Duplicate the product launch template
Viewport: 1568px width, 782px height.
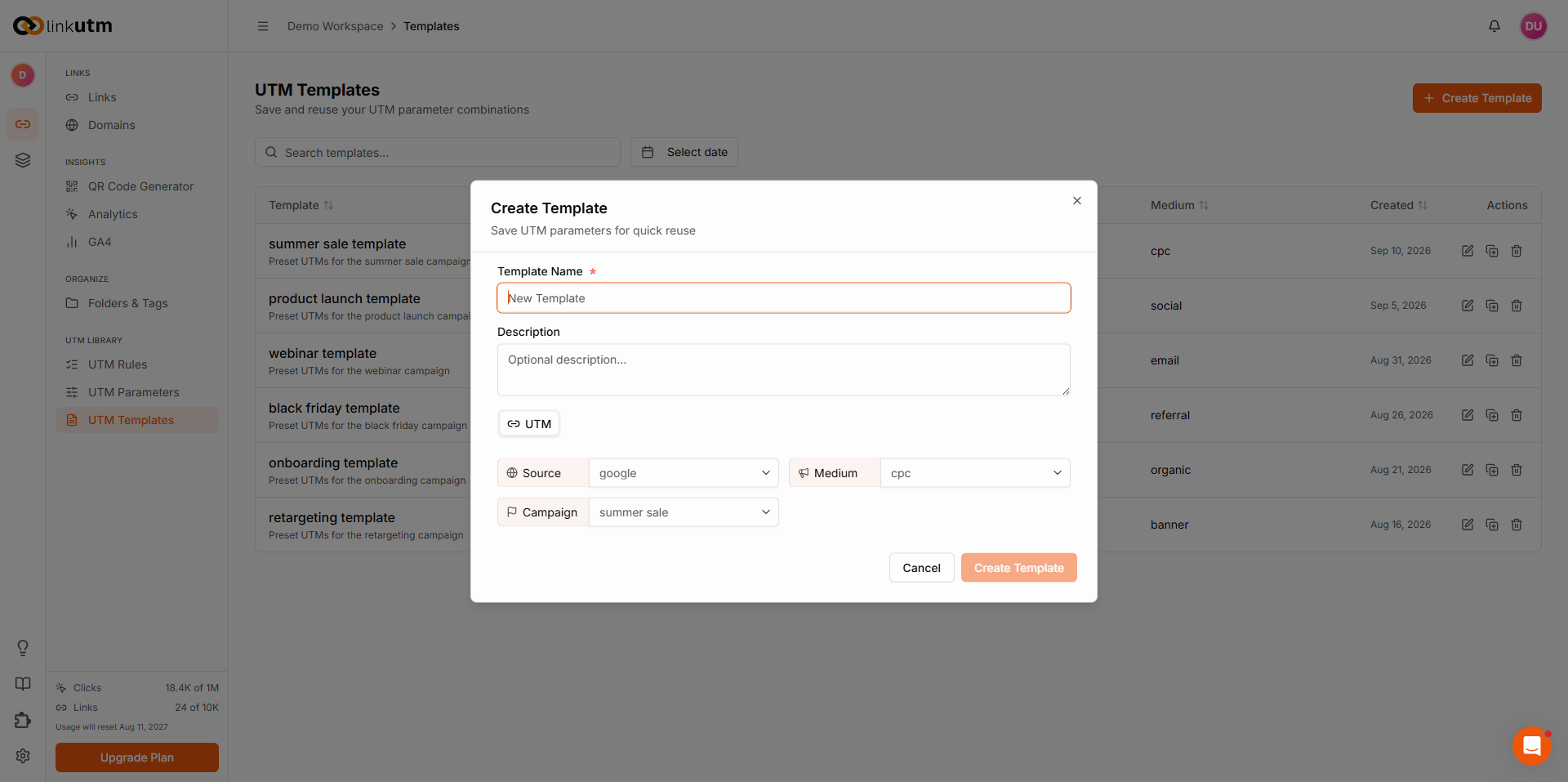[x=1492, y=306]
